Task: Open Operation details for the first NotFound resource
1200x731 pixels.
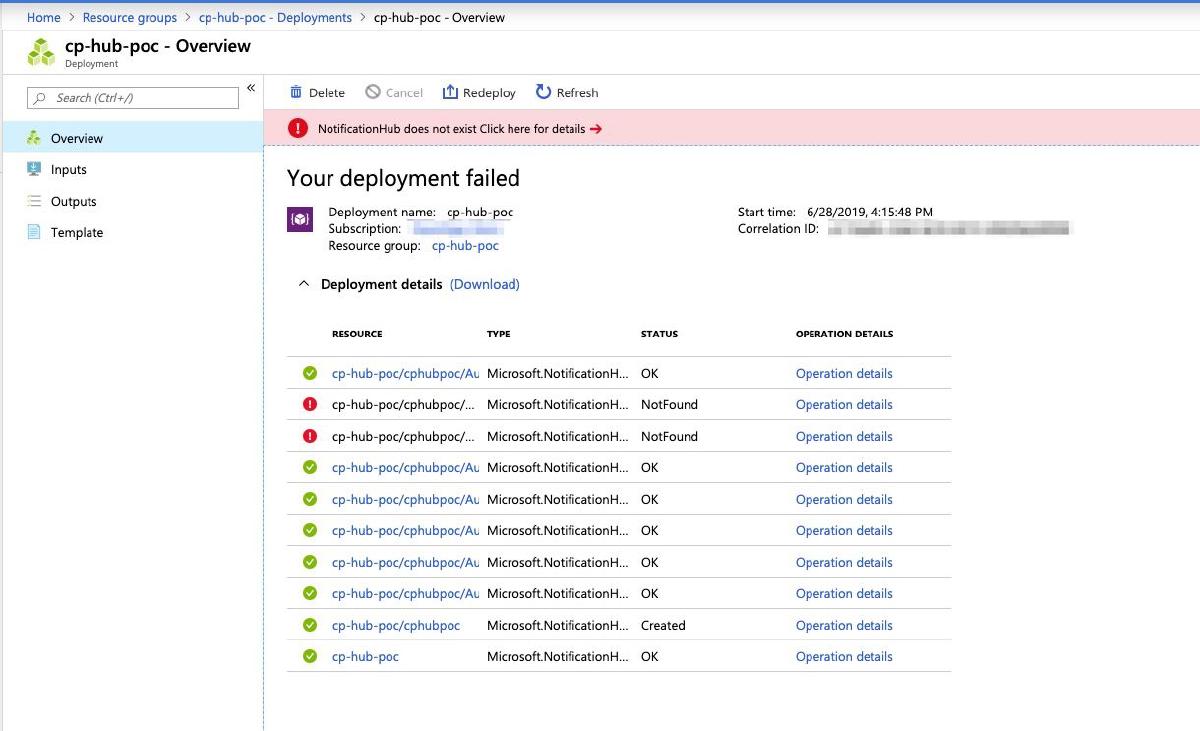Action: [x=843, y=404]
